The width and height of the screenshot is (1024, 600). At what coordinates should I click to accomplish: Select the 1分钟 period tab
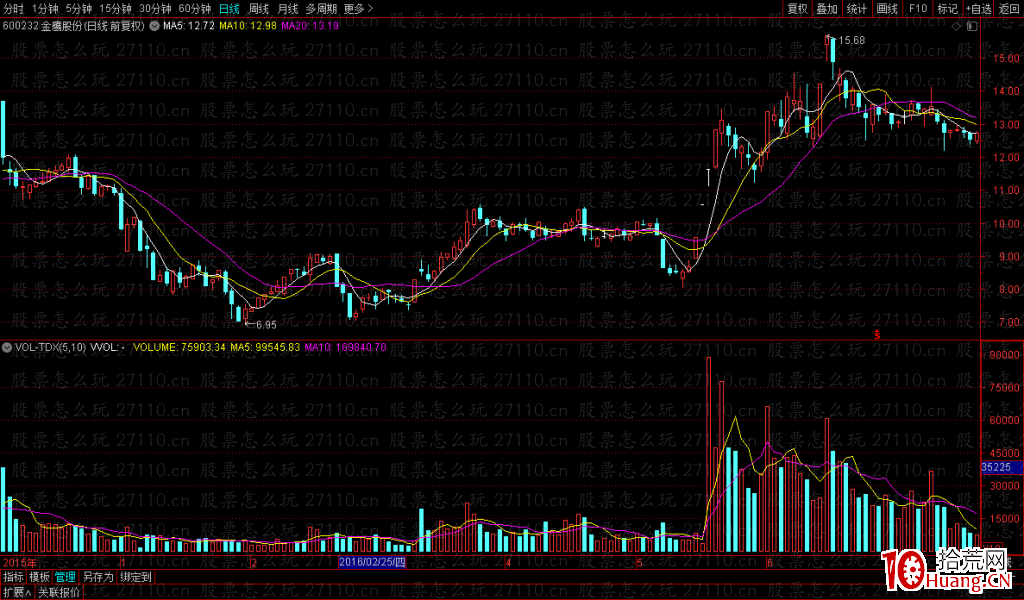[45, 8]
